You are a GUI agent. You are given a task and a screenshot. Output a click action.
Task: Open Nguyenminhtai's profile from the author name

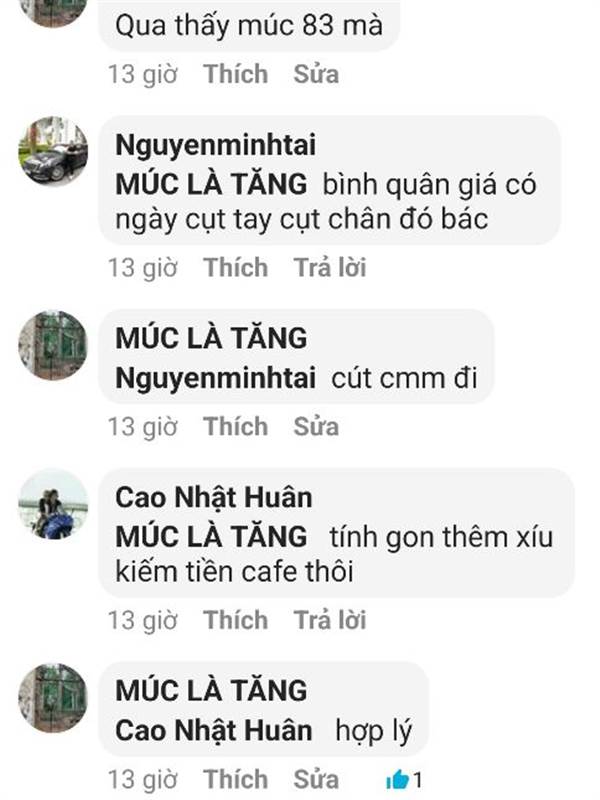click(216, 145)
